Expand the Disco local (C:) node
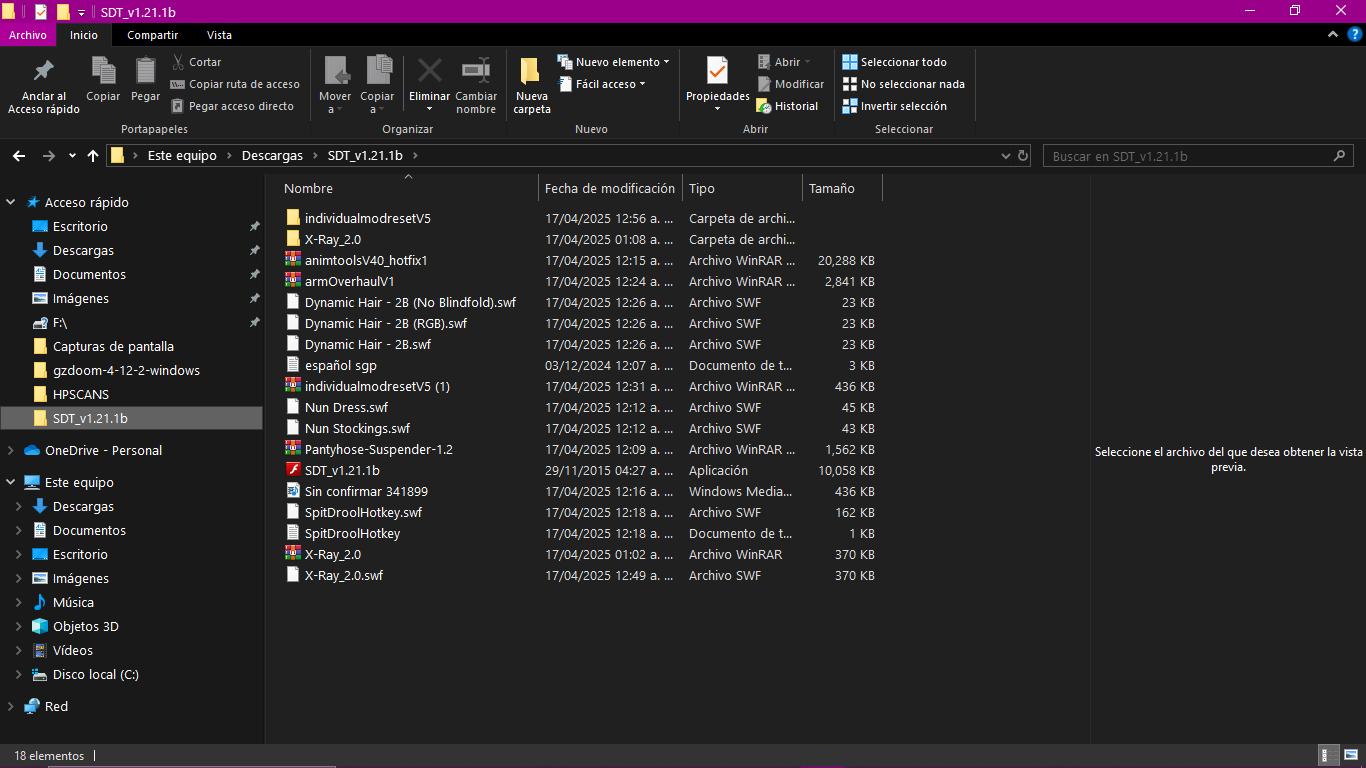 [19, 674]
